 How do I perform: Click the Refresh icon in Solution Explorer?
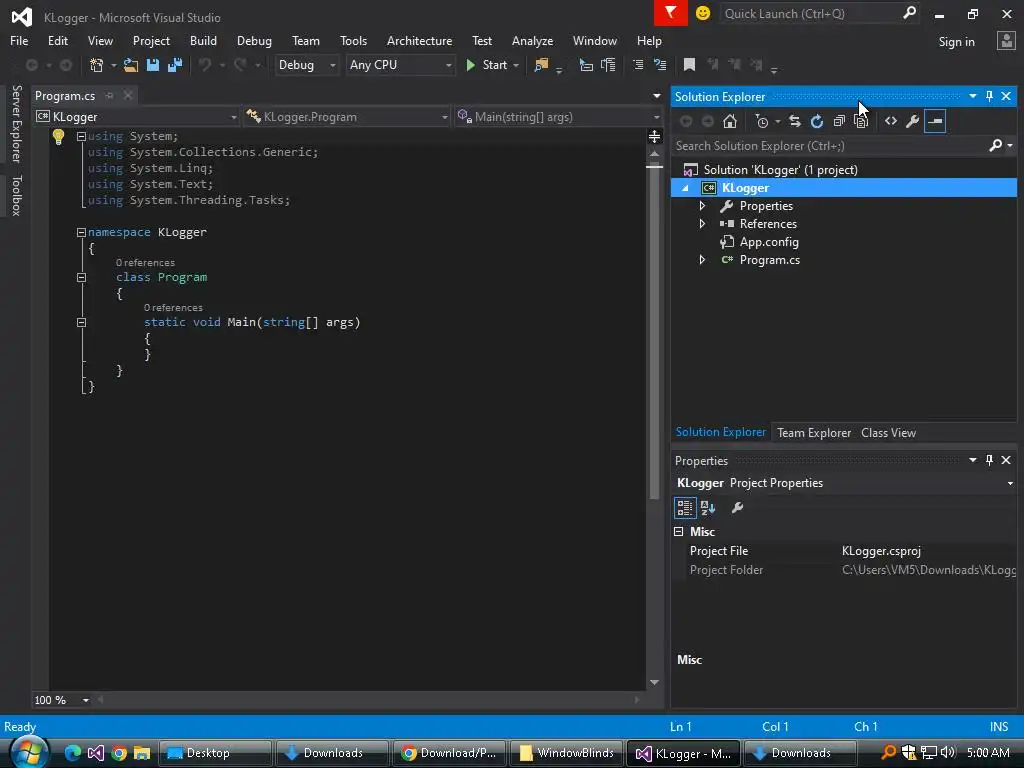pos(816,121)
